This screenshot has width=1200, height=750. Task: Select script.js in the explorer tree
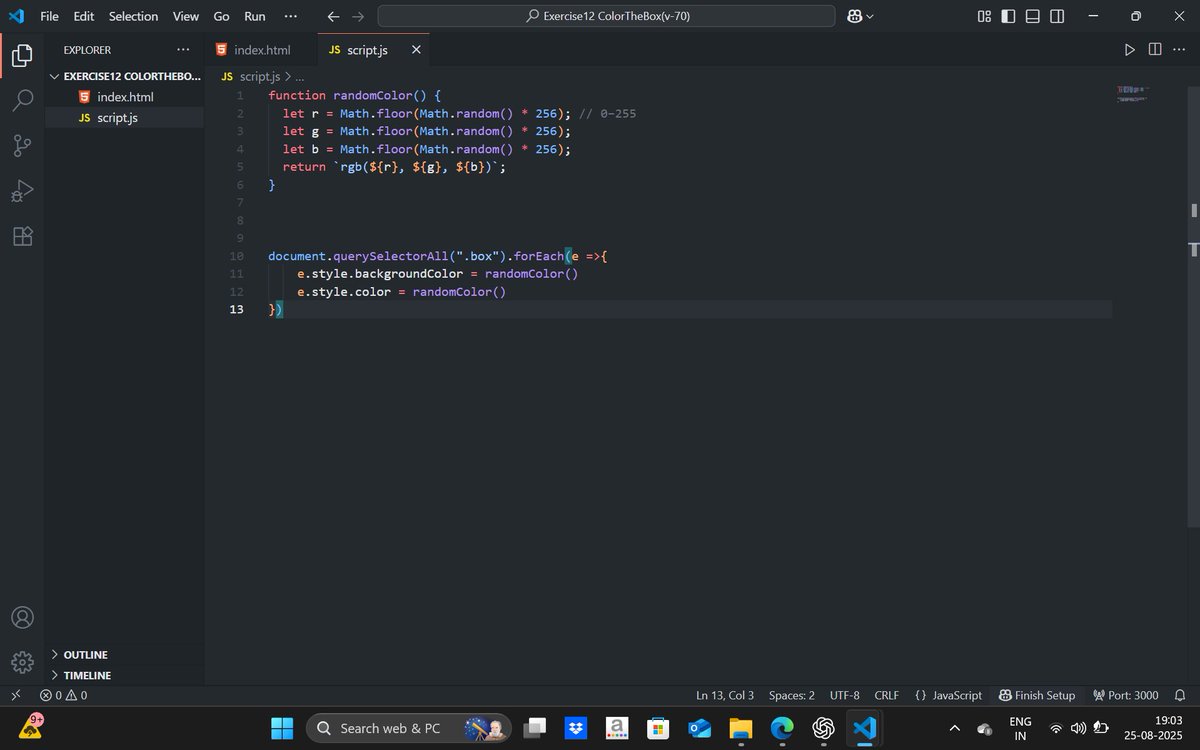[x=124, y=118]
